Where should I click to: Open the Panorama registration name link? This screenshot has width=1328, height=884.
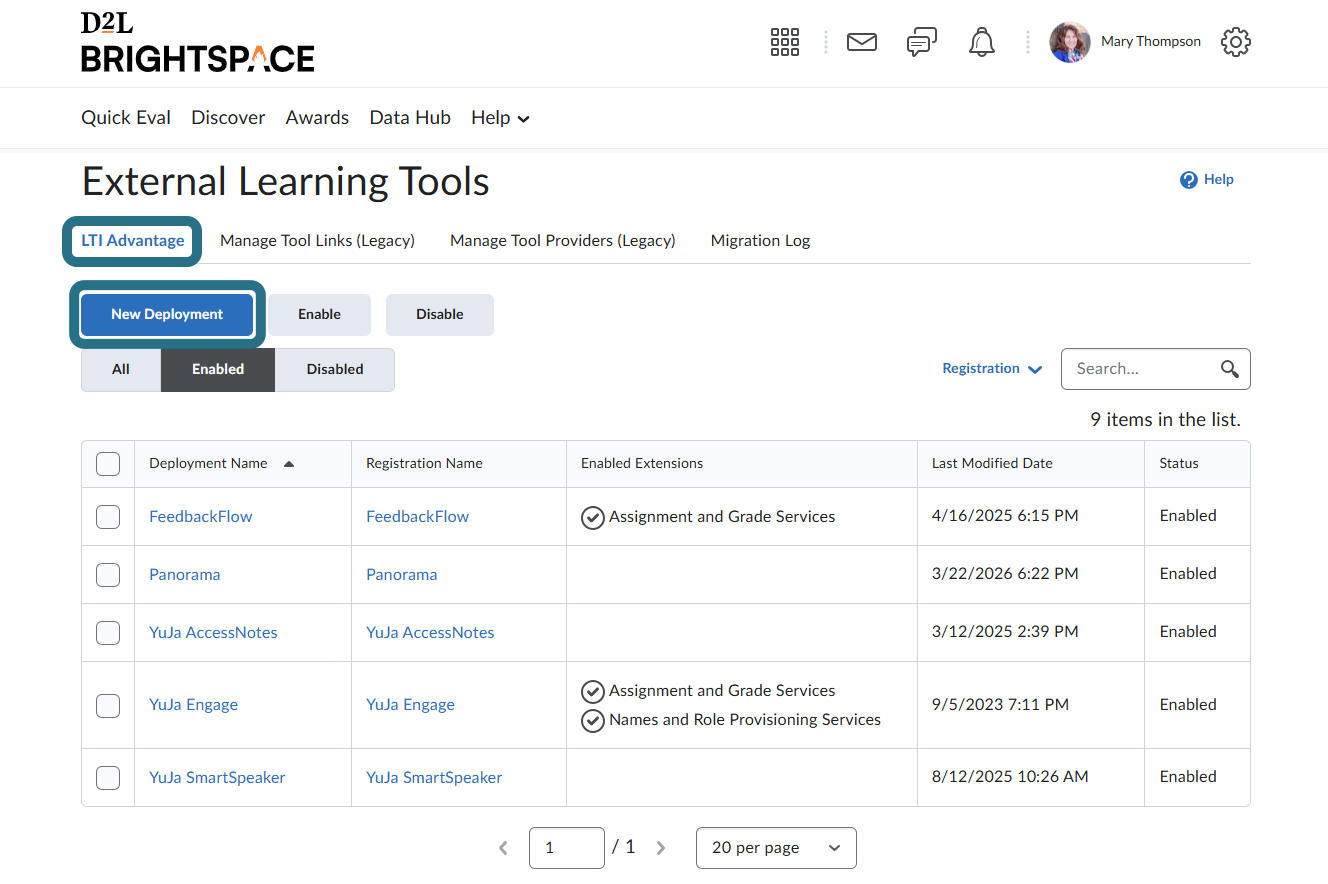click(x=402, y=575)
